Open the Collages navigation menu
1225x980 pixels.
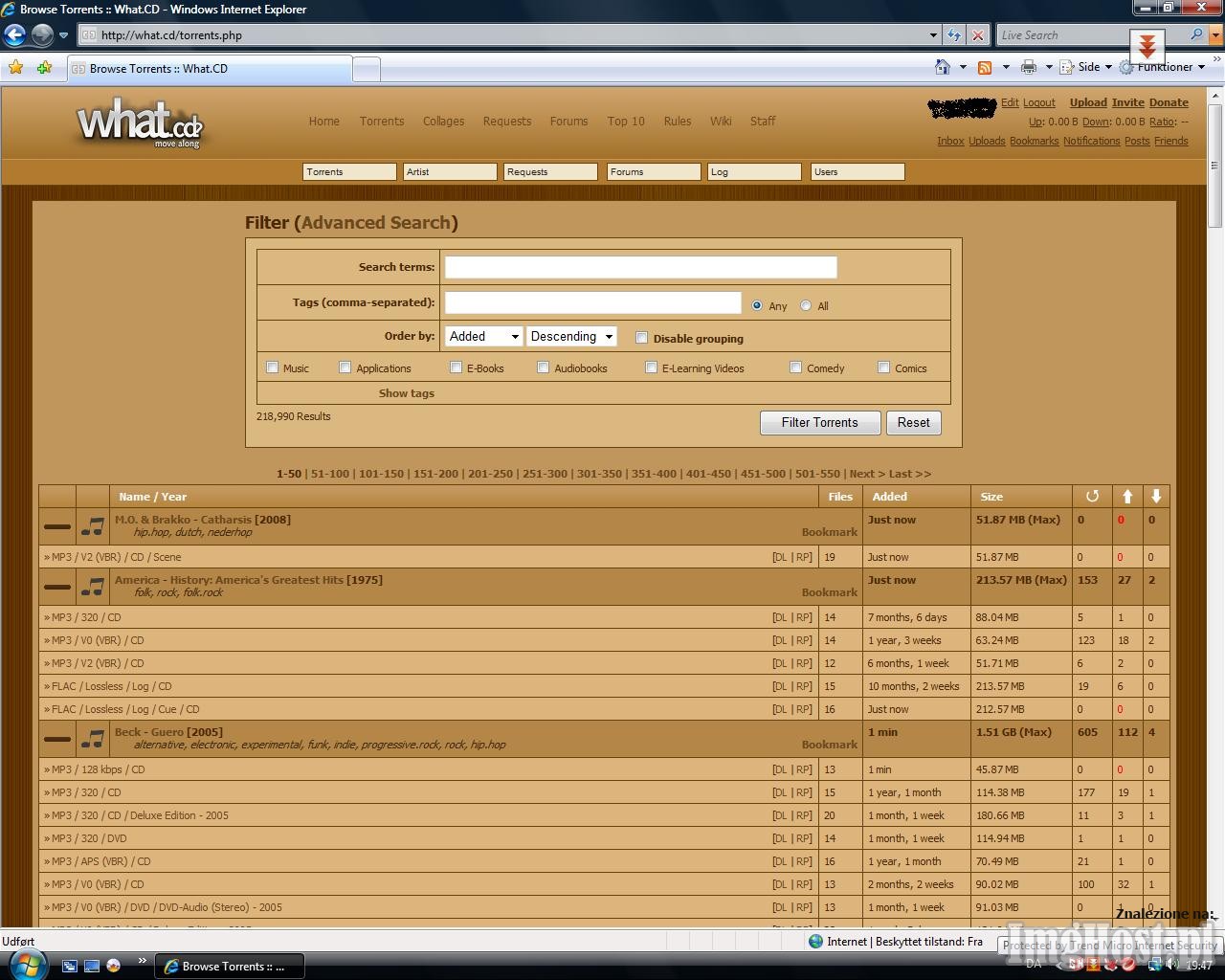pyautogui.click(x=443, y=122)
